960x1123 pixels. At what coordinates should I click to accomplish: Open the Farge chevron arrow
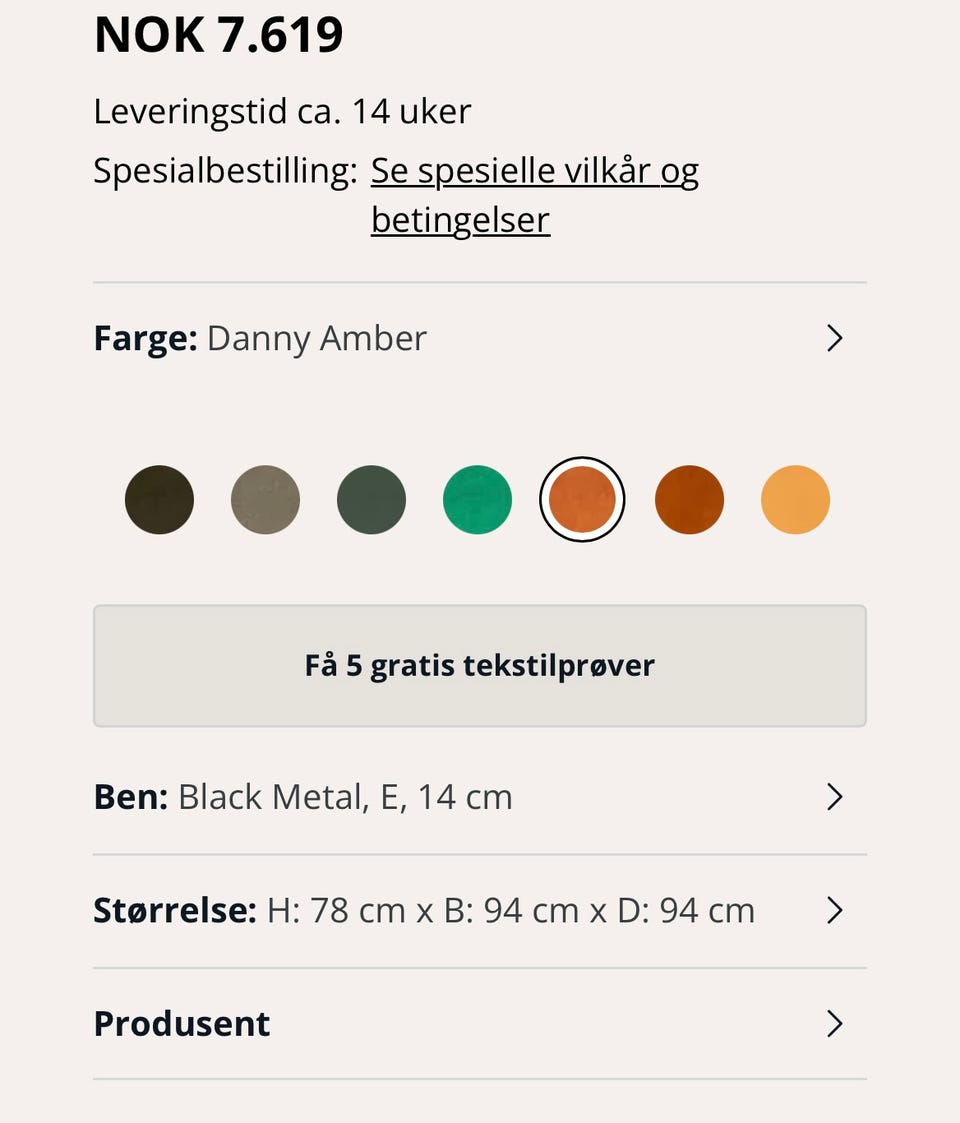[835, 338]
